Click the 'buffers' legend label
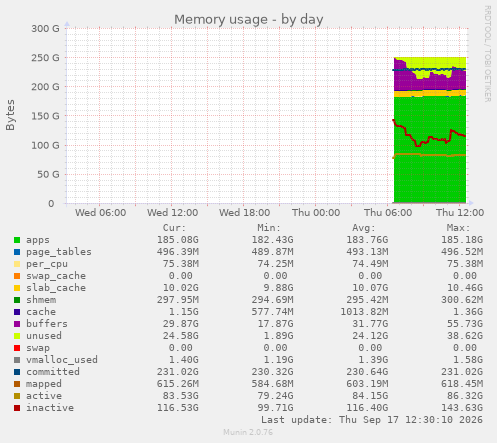 [47, 324]
